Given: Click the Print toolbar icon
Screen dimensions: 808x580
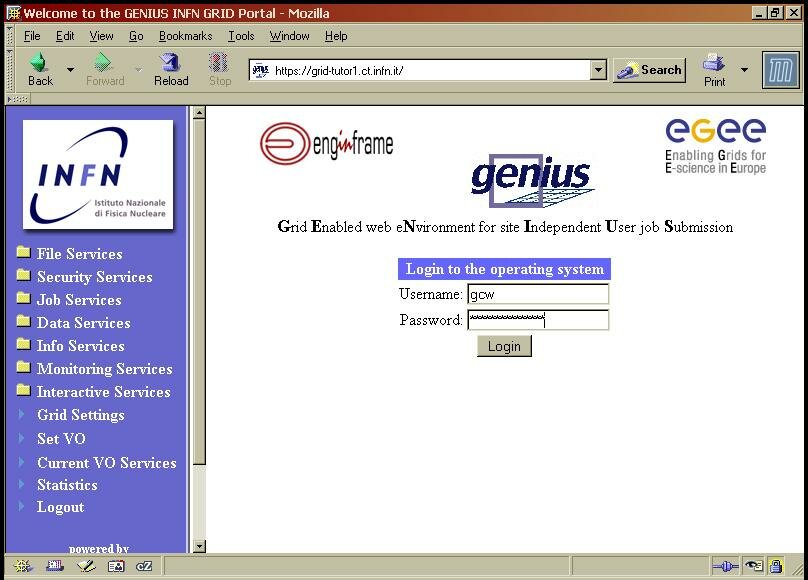Looking at the screenshot, I should click(714, 69).
